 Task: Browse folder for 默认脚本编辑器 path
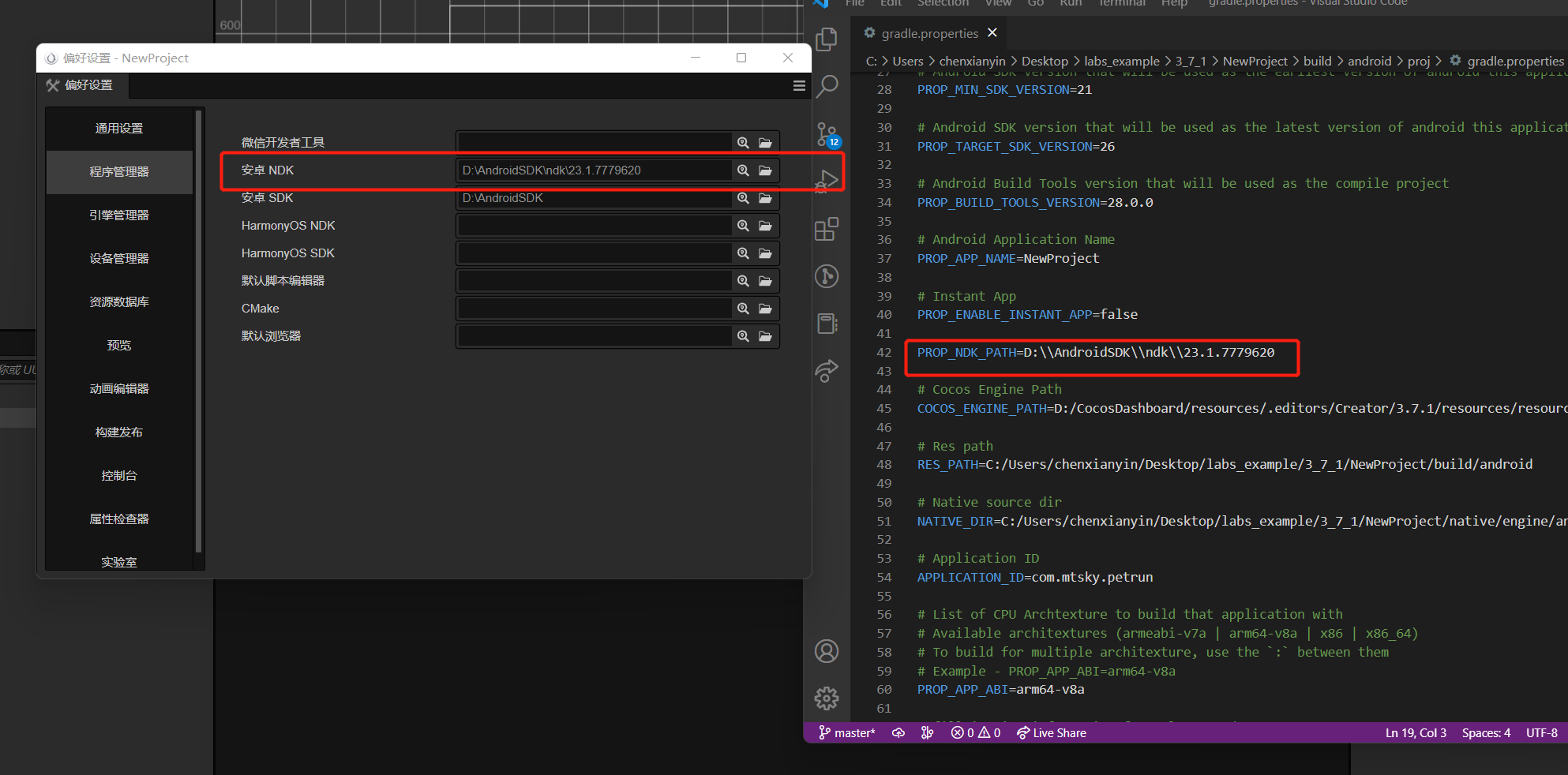pyautogui.click(x=765, y=281)
